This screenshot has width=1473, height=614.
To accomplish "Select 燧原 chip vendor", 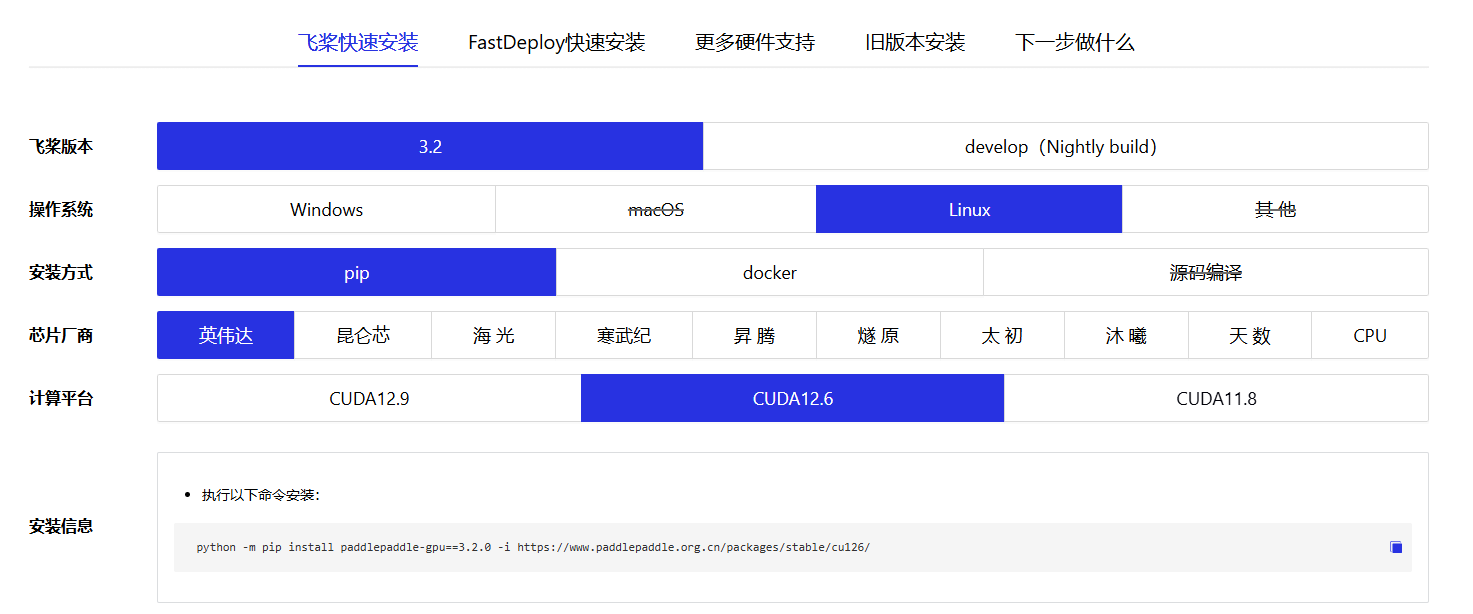I will 879,335.
